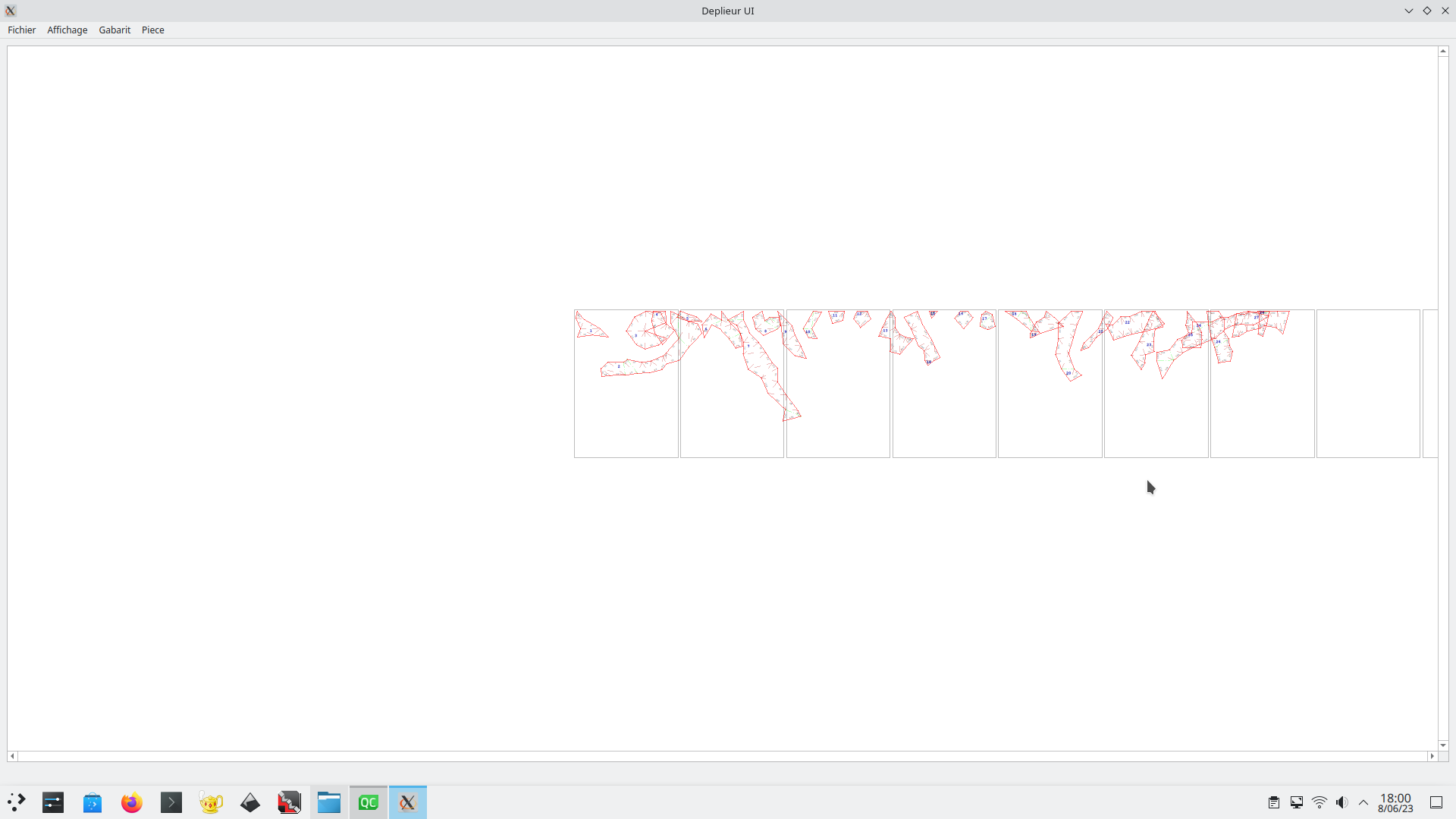Open the Wi-Fi network tray icon

point(1319,802)
